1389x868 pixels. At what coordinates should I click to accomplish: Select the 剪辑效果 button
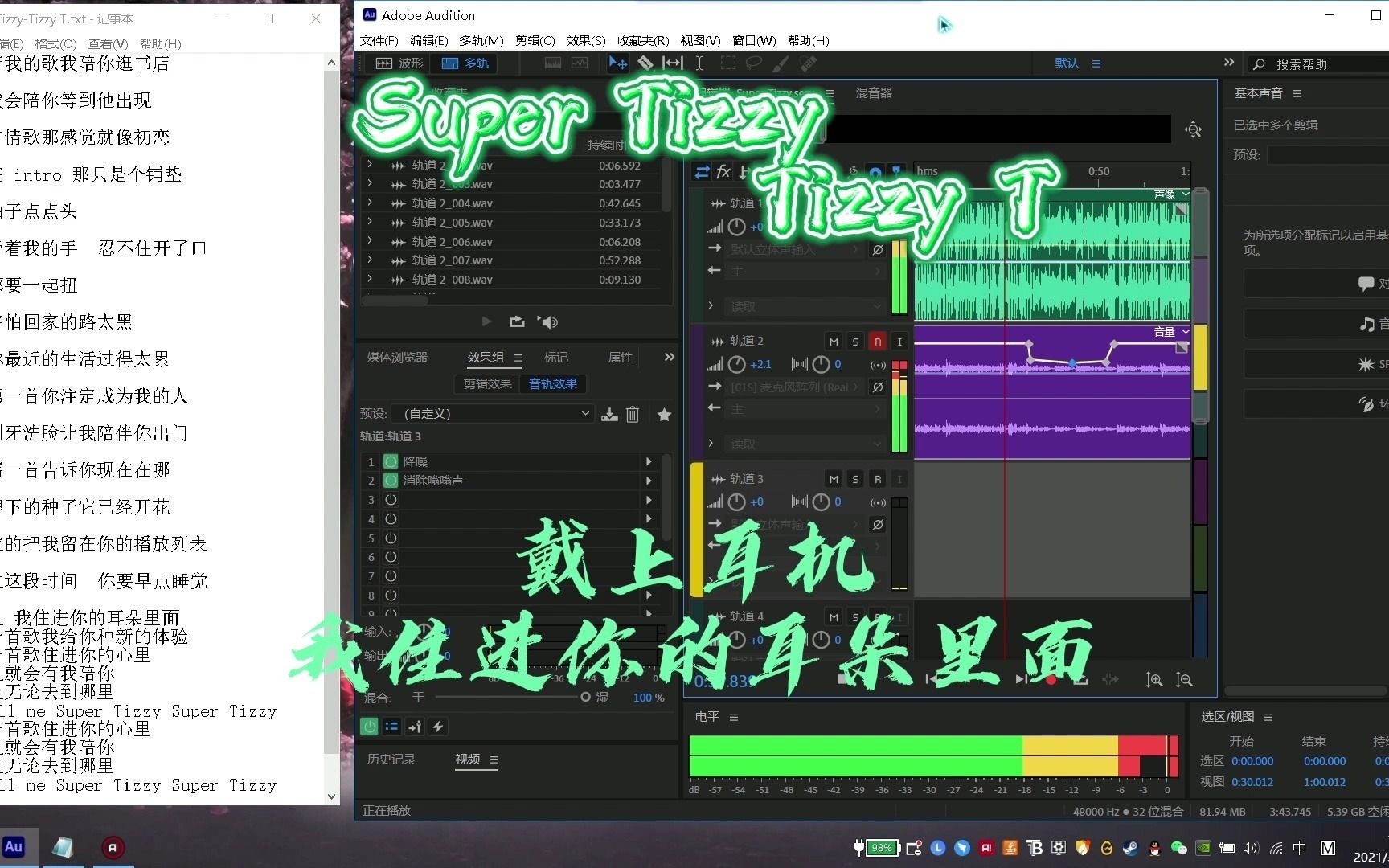(x=487, y=383)
